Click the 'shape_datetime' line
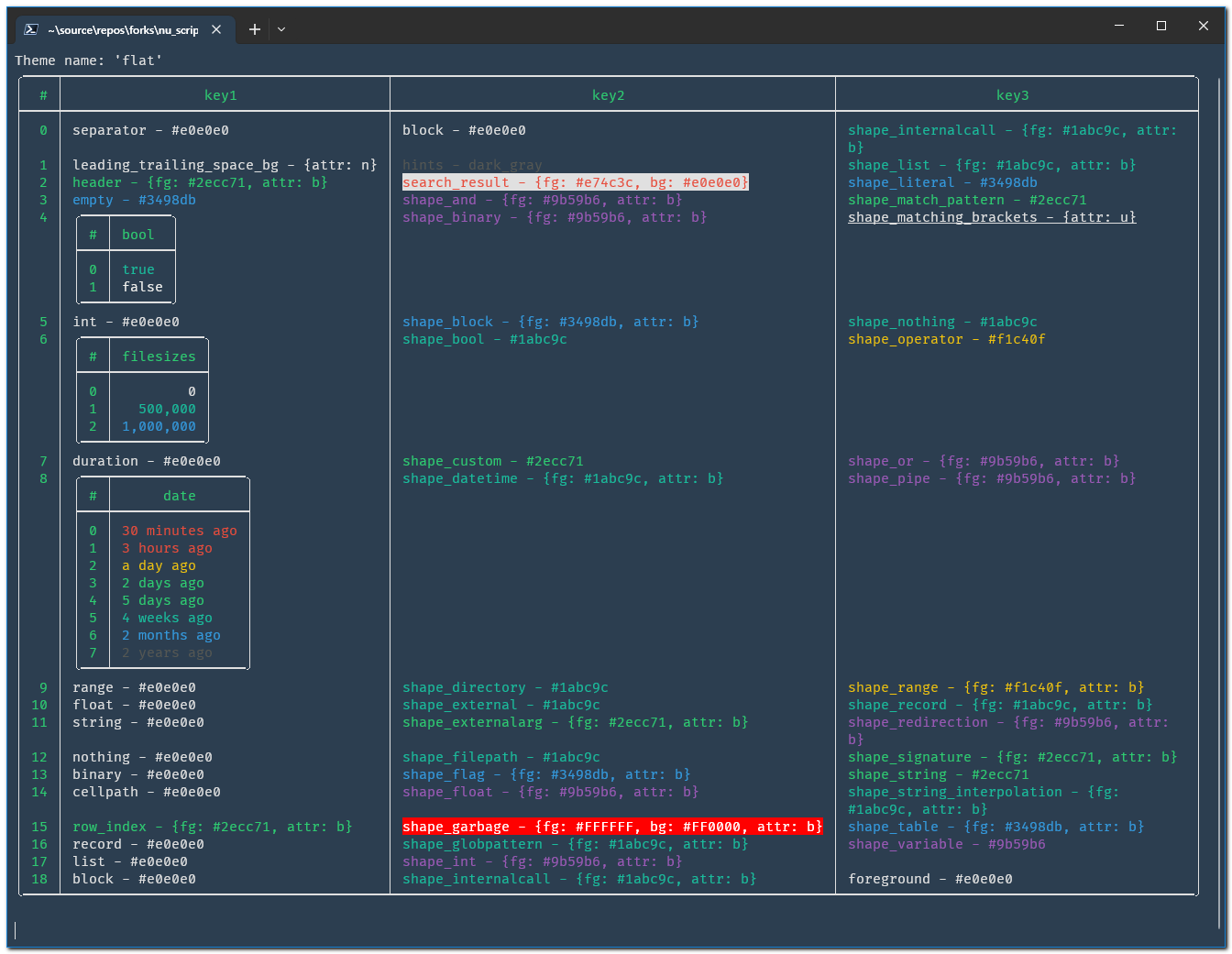1232x954 pixels. coord(564,478)
